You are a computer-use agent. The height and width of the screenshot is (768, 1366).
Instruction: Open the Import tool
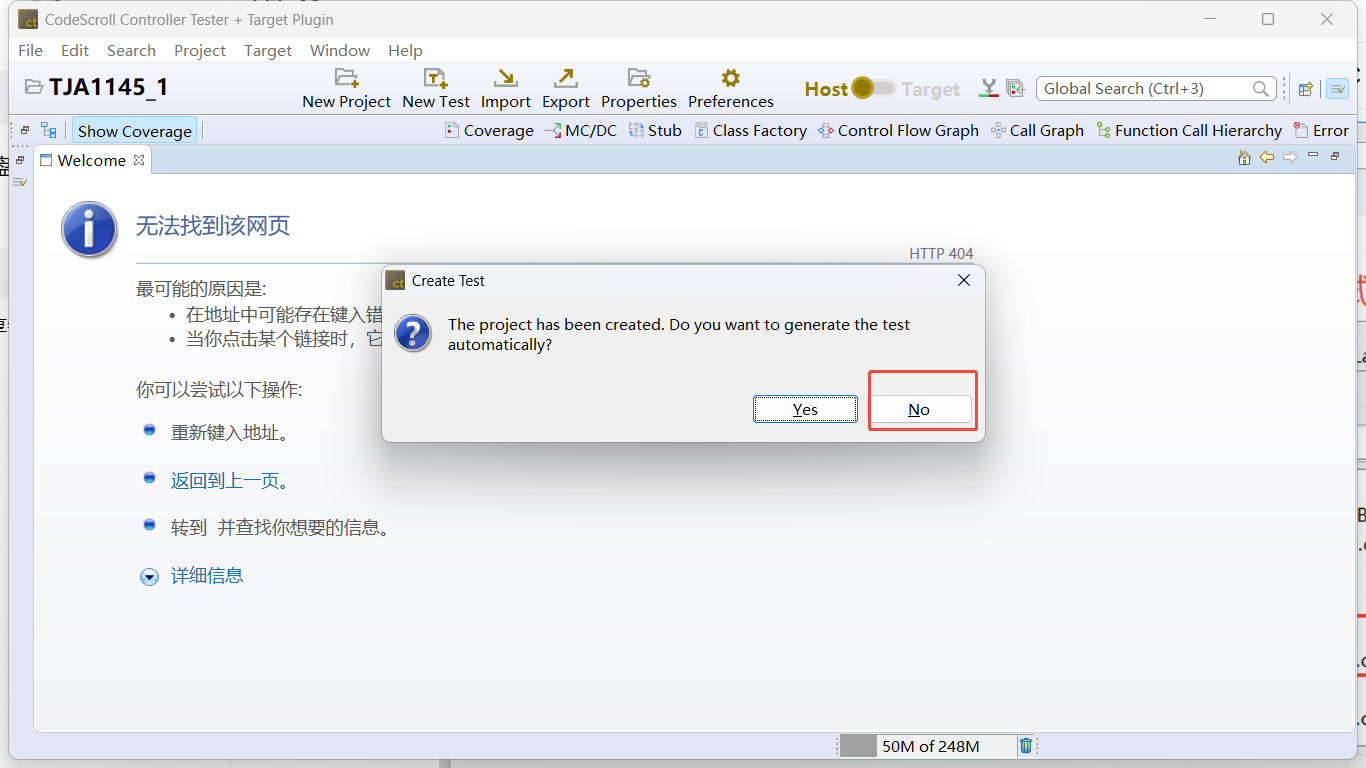[x=506, y=79]
